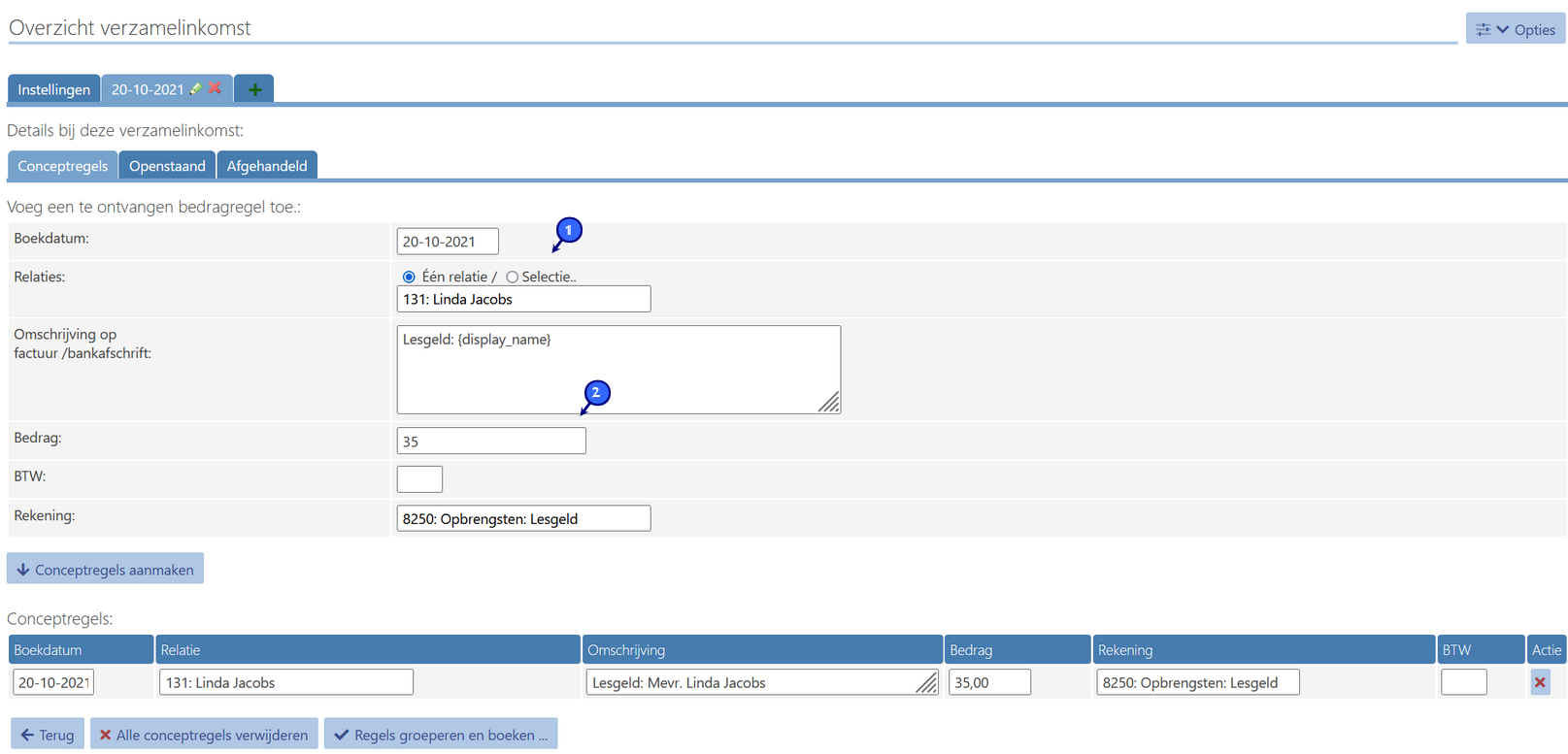Viewport: 1568px width, 754px height.
Task: Click the relation field 131: Linda Jacobs in form
Action: click(x=523, y=299)
